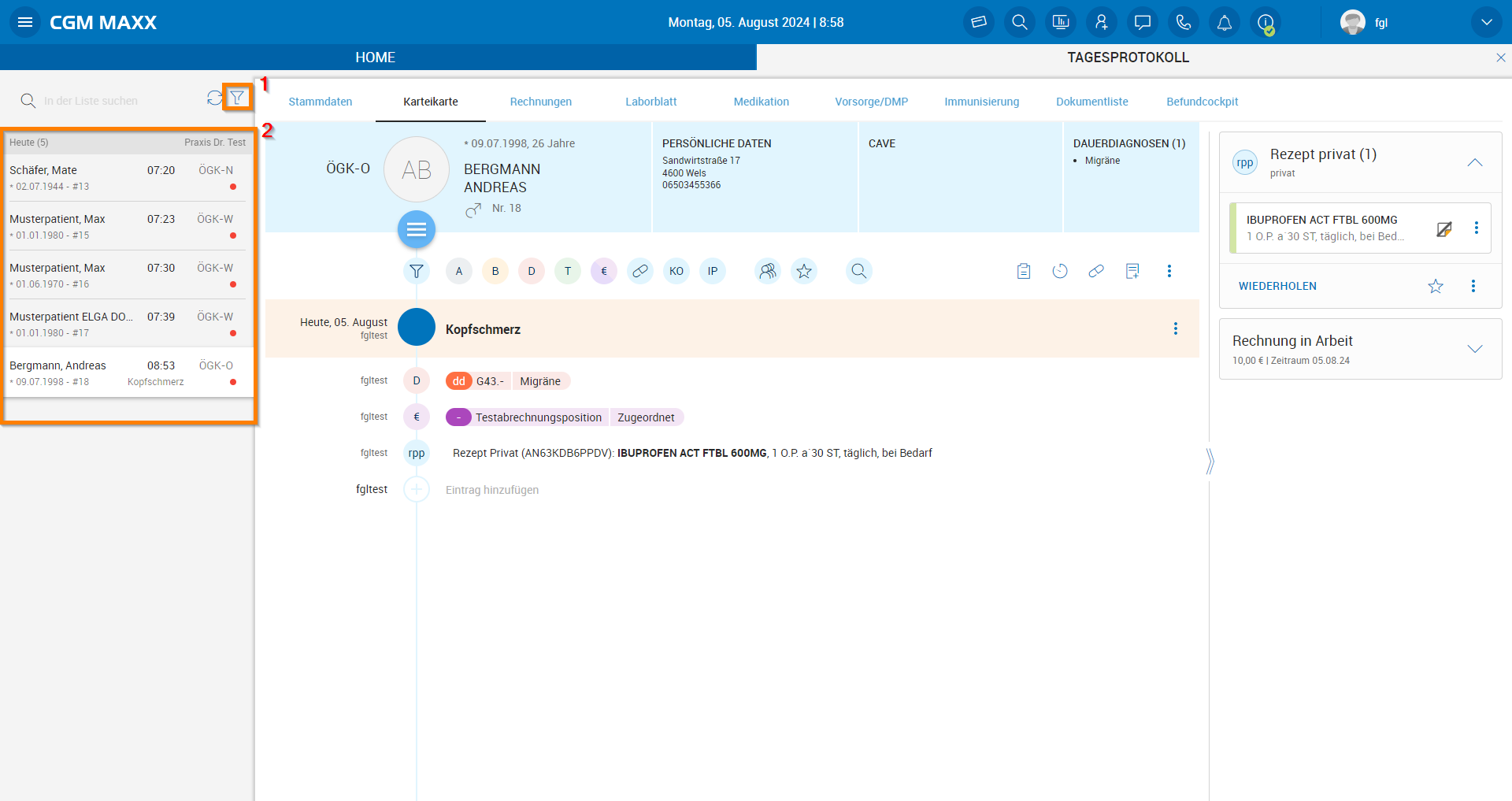Viewport: 1512px width, 801px height.
Task: Toggle the D diagnosis filter
Action: point(532,271)
